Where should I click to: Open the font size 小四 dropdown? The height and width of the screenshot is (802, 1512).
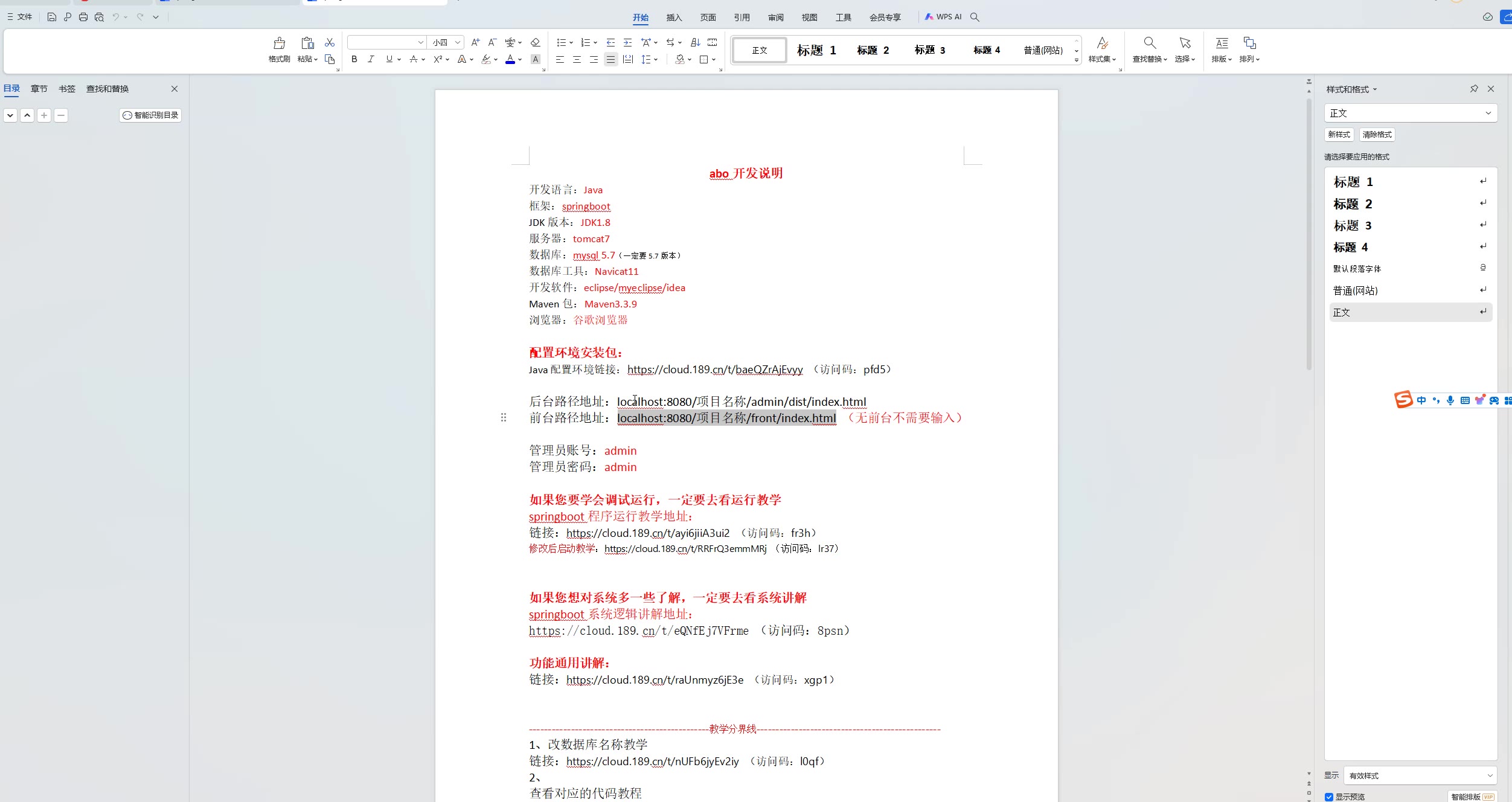click(x=458, y=42)
